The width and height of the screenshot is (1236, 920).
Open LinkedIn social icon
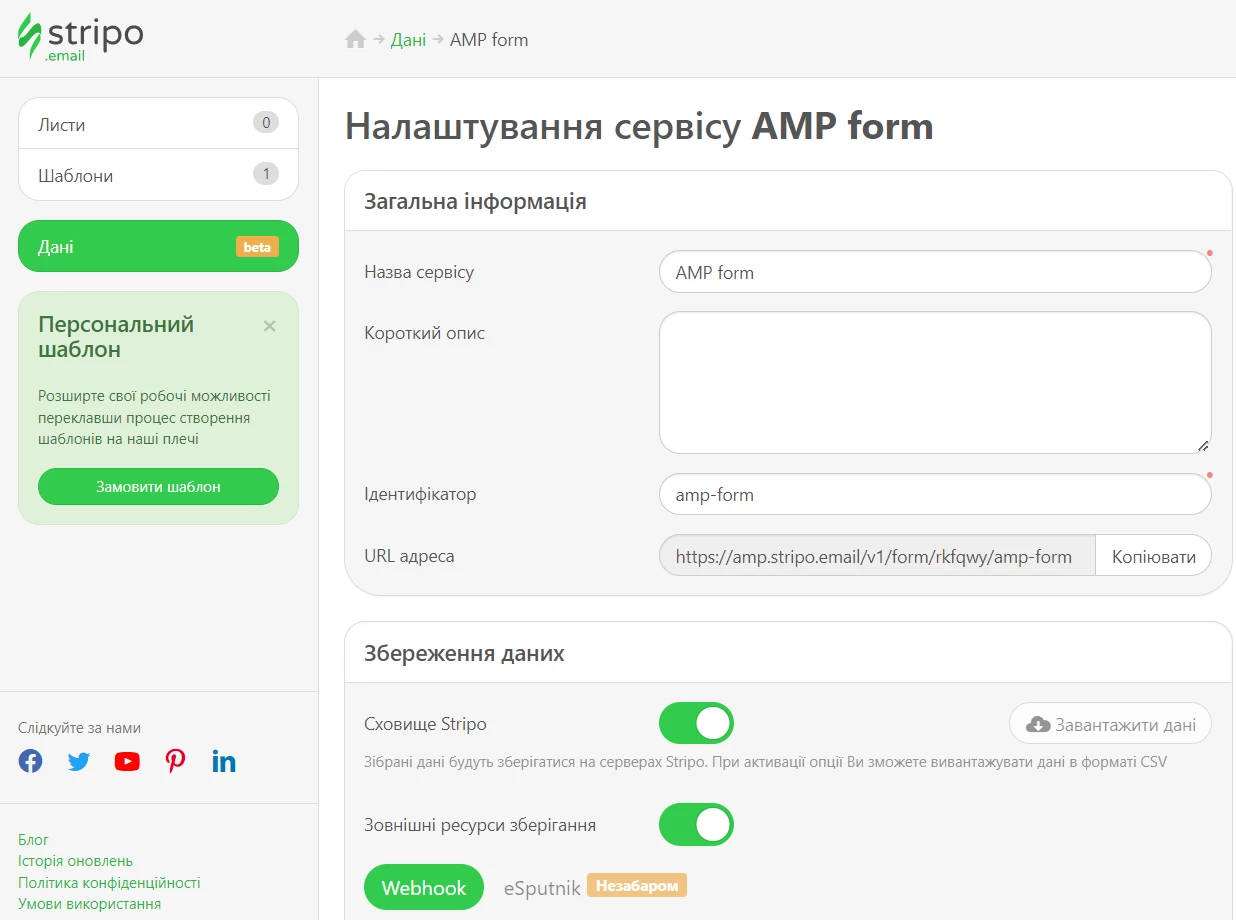point(224,761)
